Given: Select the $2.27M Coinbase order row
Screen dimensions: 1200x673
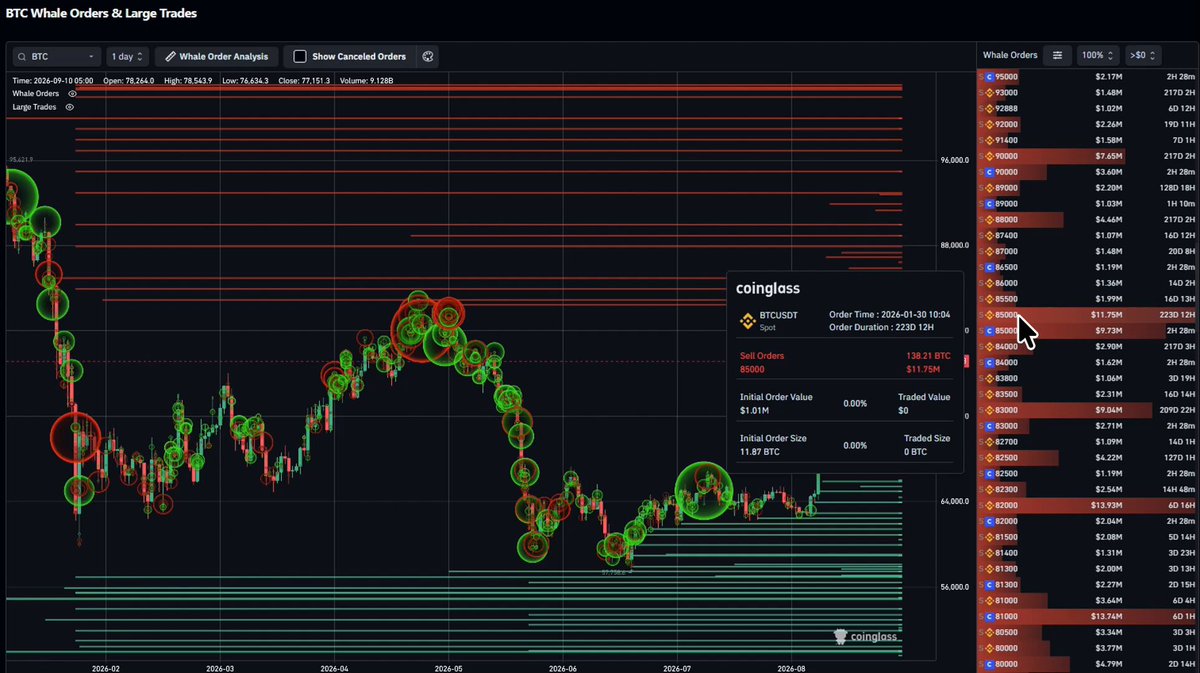Looking at the screenshot, I should tap(1088, 584).
